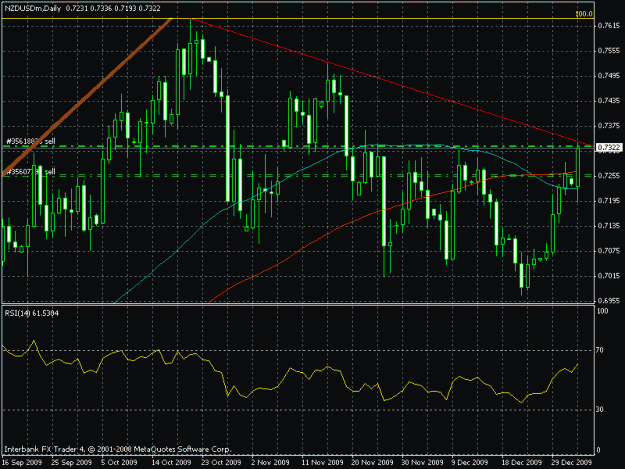
Task: Click the 11 Nov 2009 date label
Action: [322, 462]
